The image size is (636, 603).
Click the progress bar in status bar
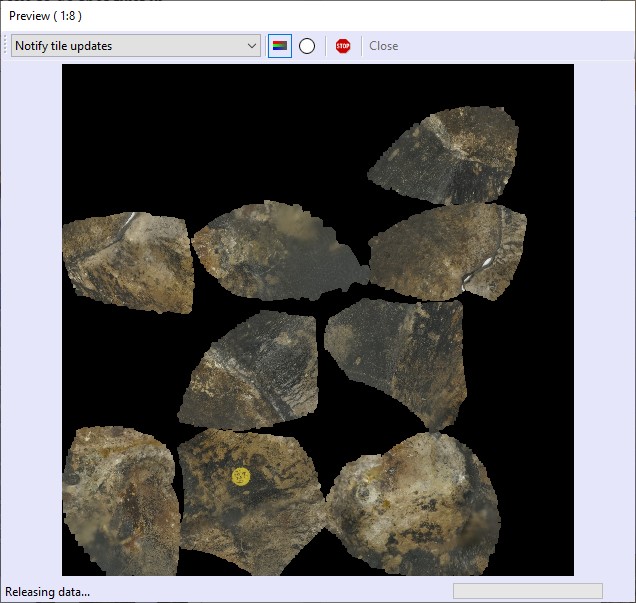527,591
